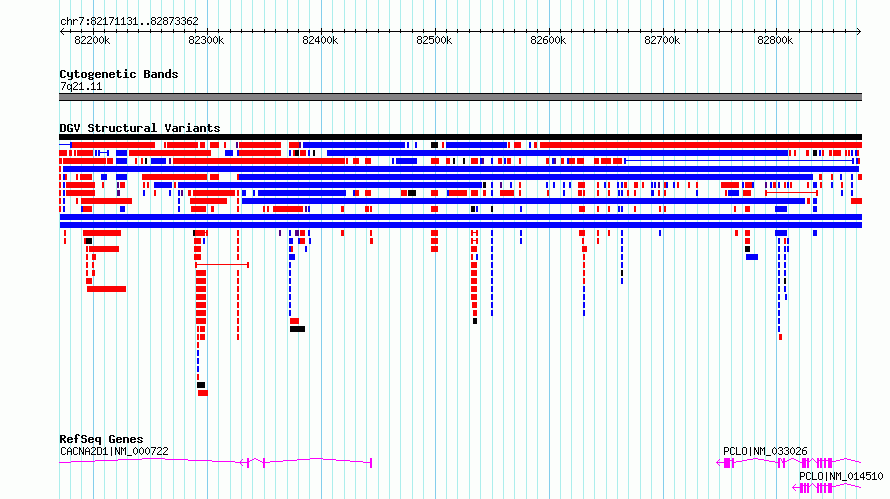Select black box near bottom of tallest column

(x=201, y=385)
